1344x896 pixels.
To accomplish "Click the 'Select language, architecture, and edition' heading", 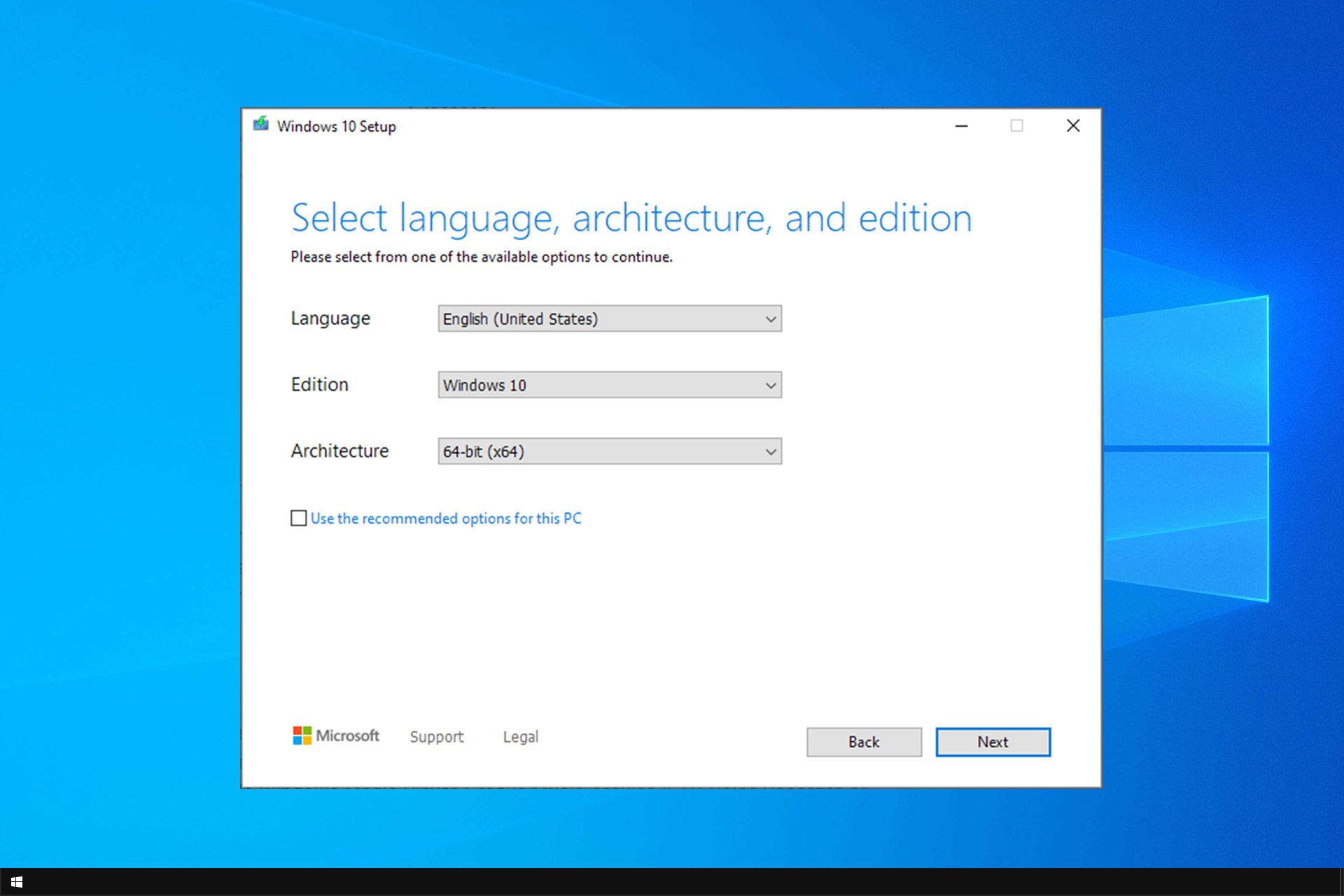I will click(x=631, y=218).
